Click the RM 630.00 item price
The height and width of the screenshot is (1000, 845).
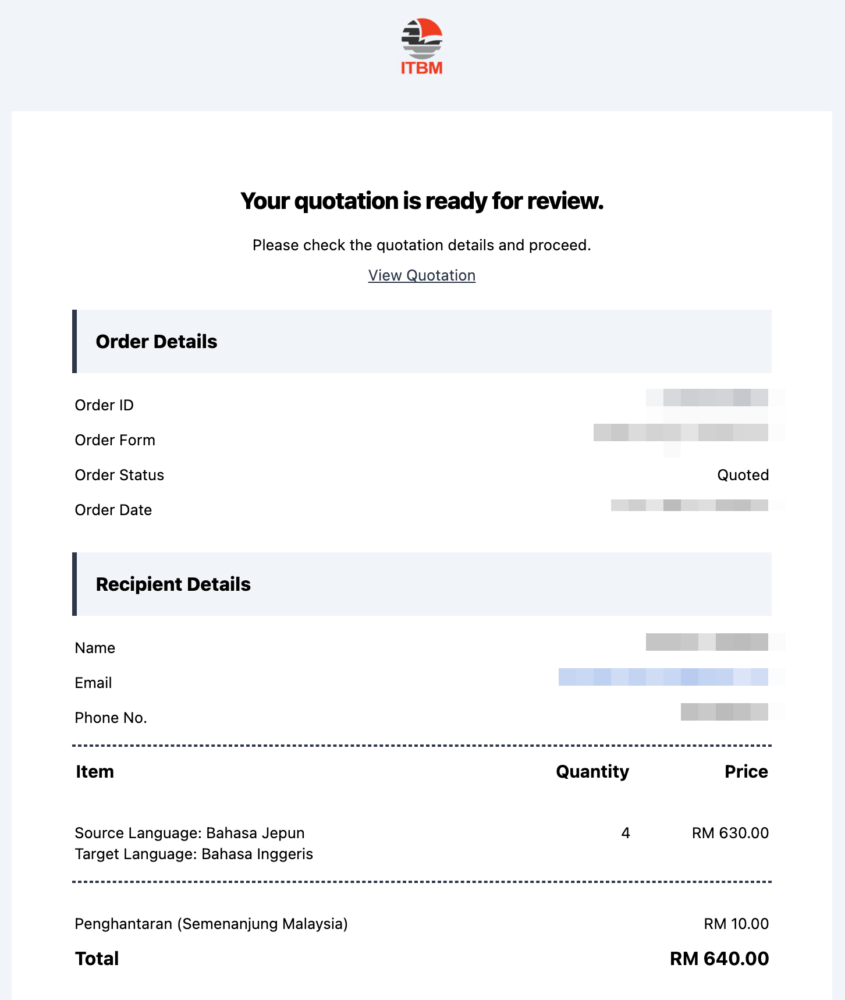(x=730, y=833)
